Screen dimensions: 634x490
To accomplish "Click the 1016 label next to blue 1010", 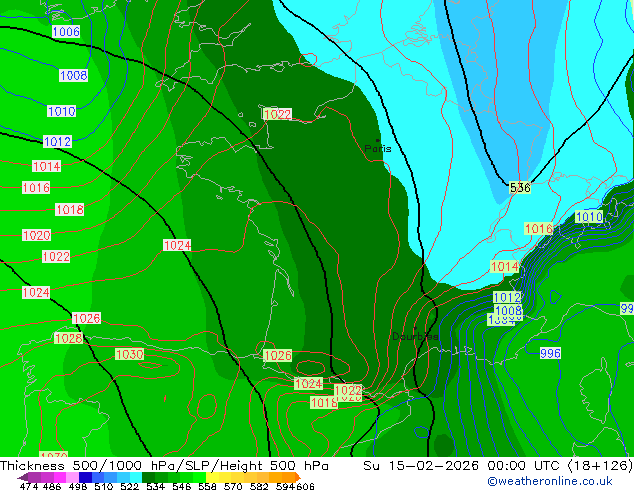I will click(539, 229).
